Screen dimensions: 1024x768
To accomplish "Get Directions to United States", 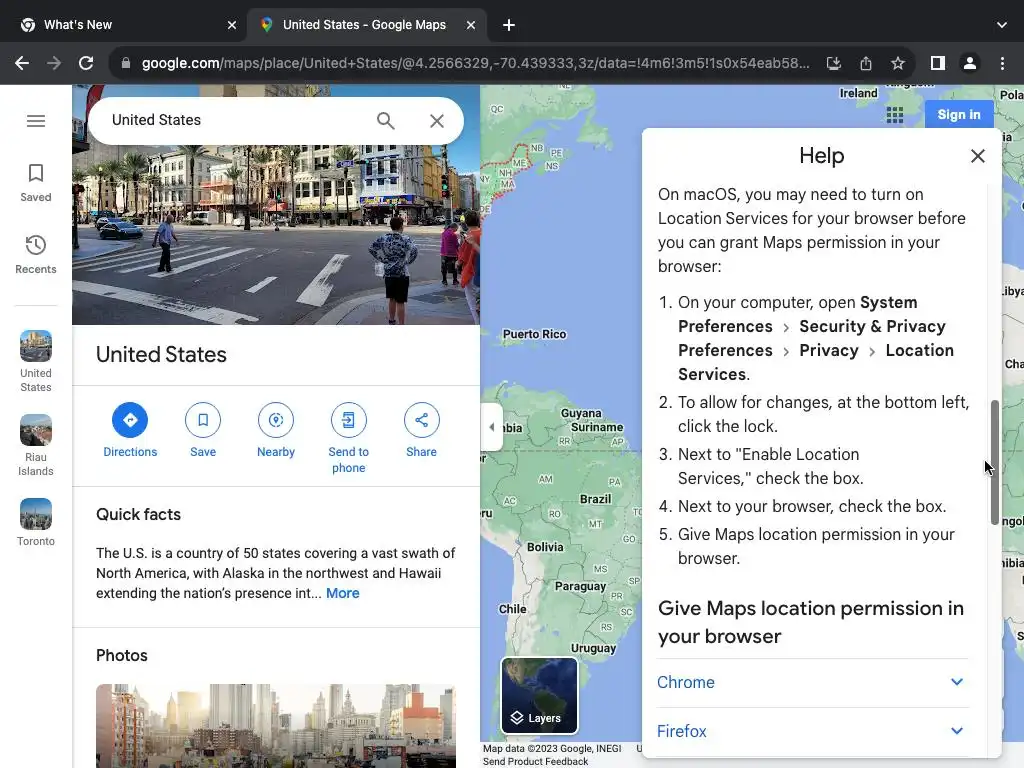I will [130, 430].
